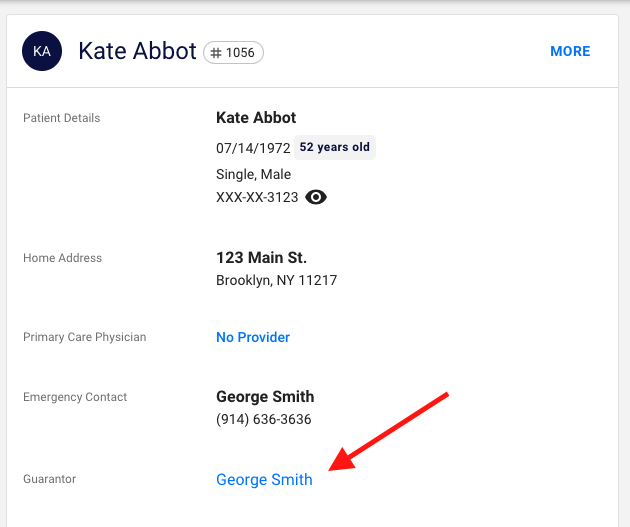Click the masked SSN XXX-XX-3123

(257, 197)
